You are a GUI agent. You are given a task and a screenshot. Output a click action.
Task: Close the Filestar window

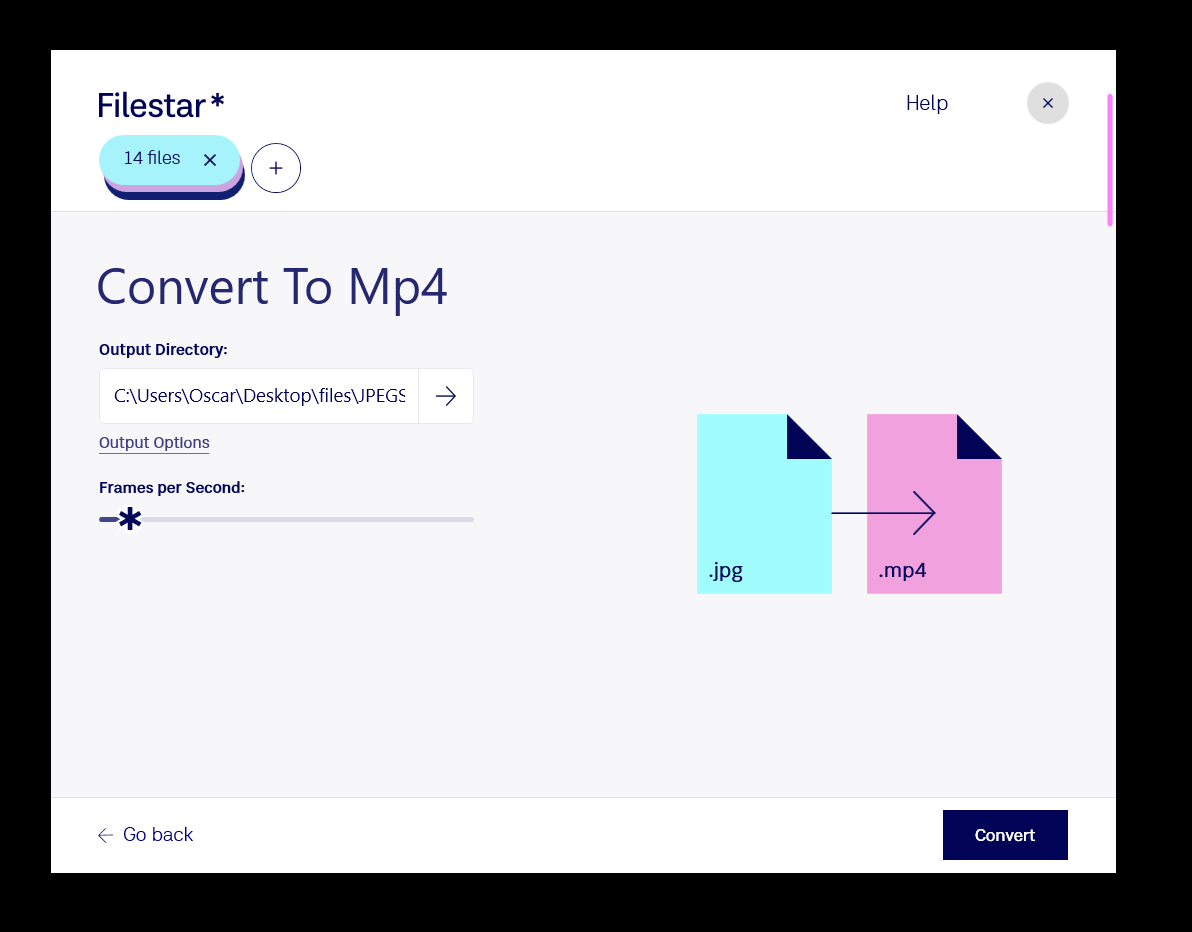(1048, 103)
